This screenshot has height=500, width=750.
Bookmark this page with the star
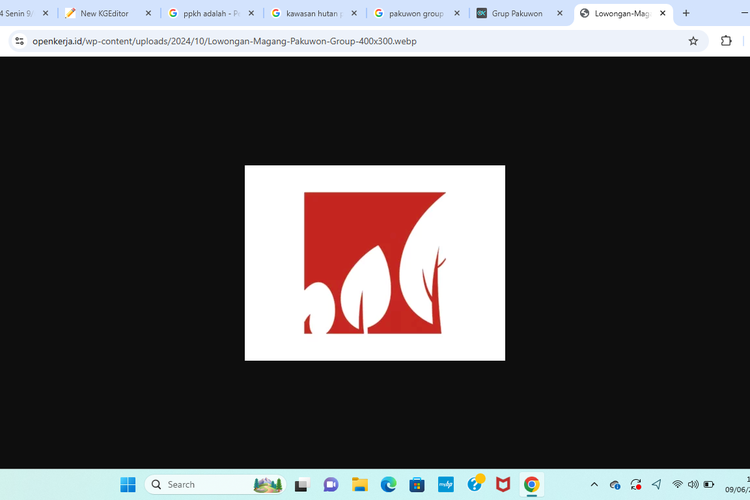(x=693, y=41)
